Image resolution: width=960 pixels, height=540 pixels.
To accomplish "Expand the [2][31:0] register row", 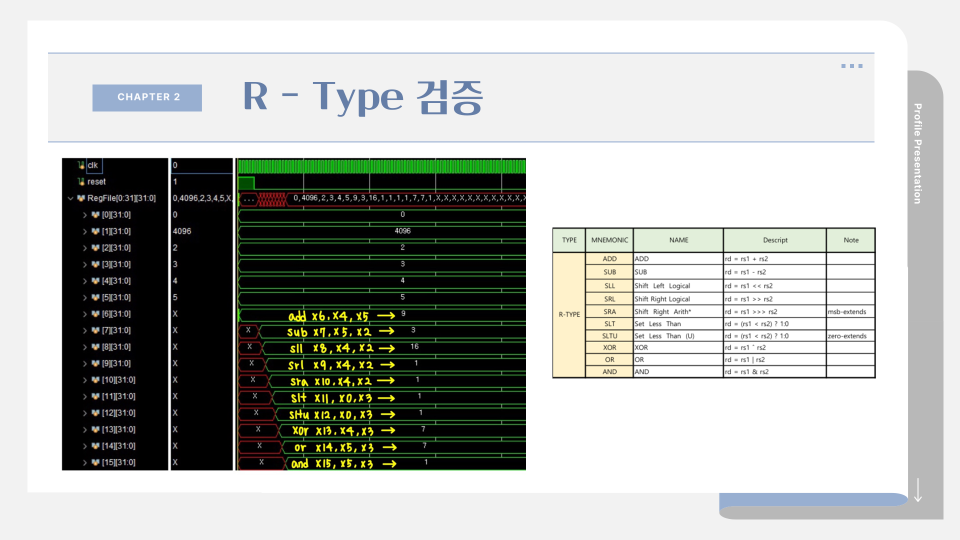I will 84,248.
